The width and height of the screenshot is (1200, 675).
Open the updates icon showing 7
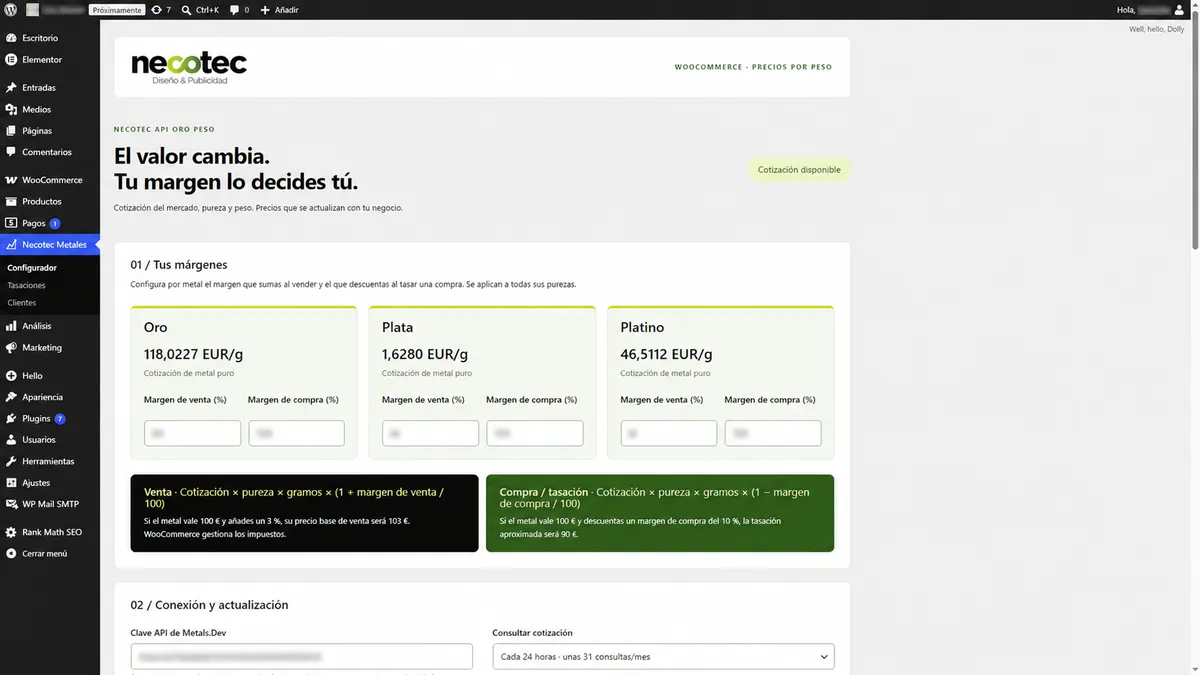point(161,10)
